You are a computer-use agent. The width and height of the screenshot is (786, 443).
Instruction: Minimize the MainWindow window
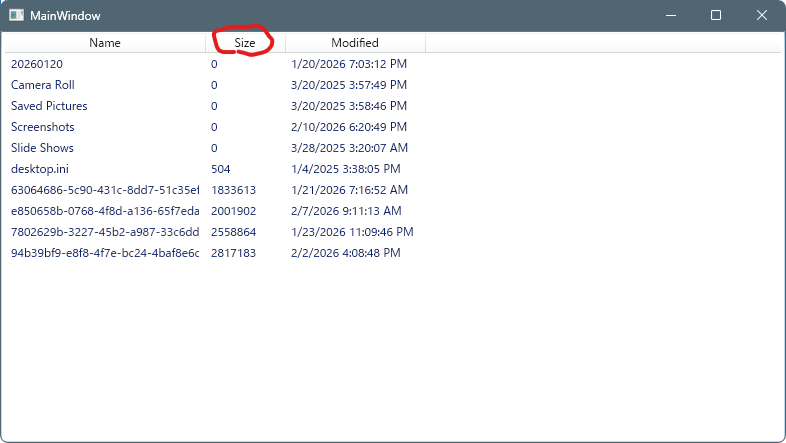tap(669, 16)
